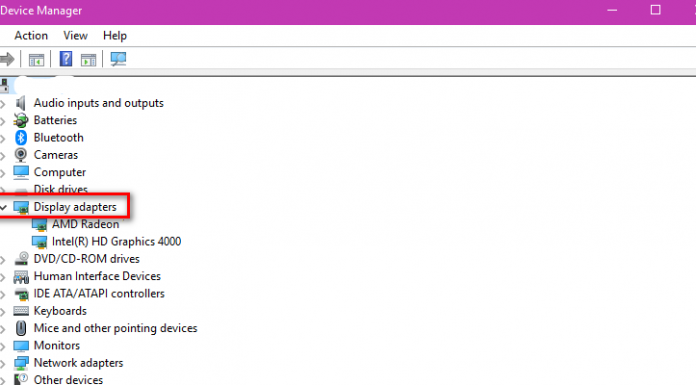
Task: Open the Help menu
Action: (x=115, y=36)
